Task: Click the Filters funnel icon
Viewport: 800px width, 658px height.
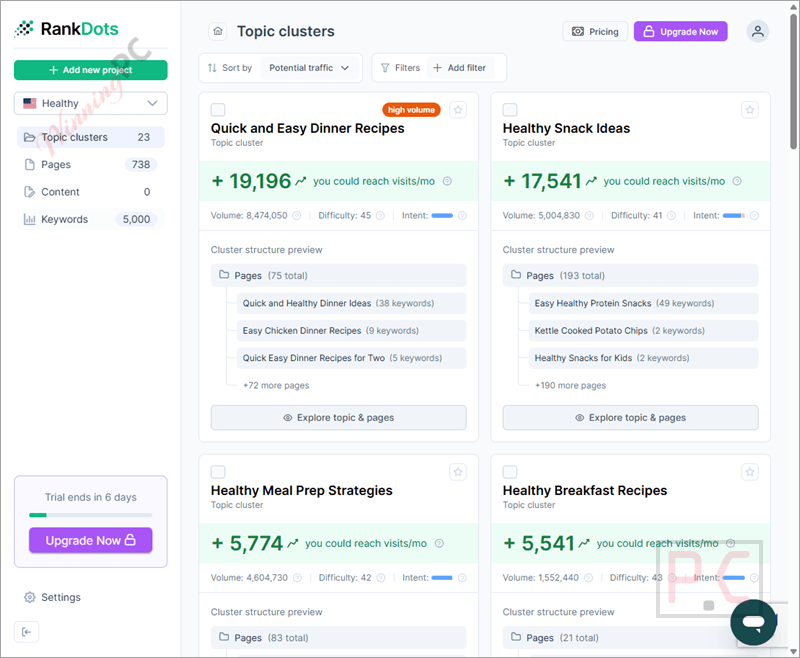Action: (385, 68)
